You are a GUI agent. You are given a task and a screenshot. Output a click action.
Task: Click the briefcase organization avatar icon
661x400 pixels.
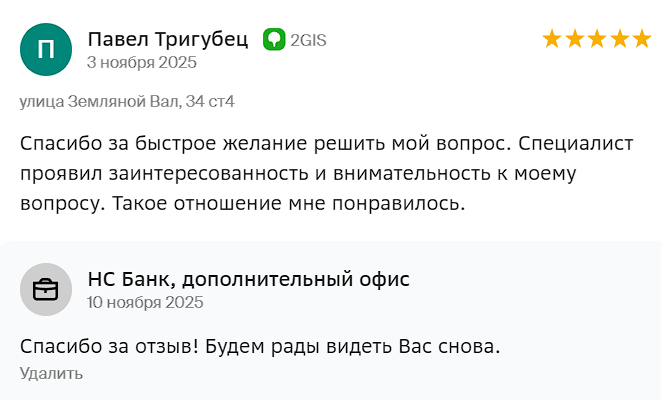(46, 289)
